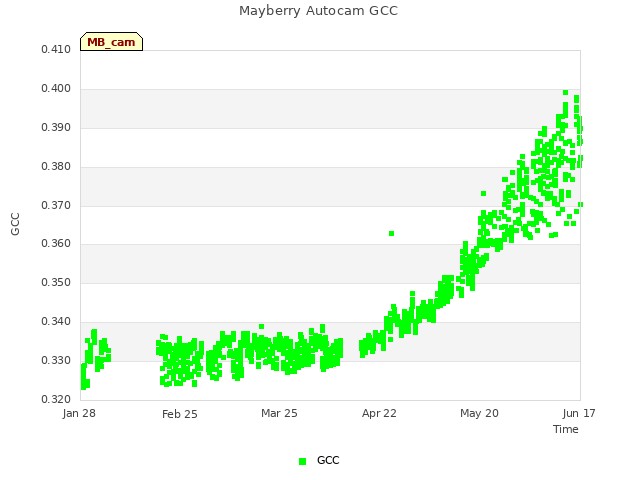Click the GCC legend label text

(328, 460)
